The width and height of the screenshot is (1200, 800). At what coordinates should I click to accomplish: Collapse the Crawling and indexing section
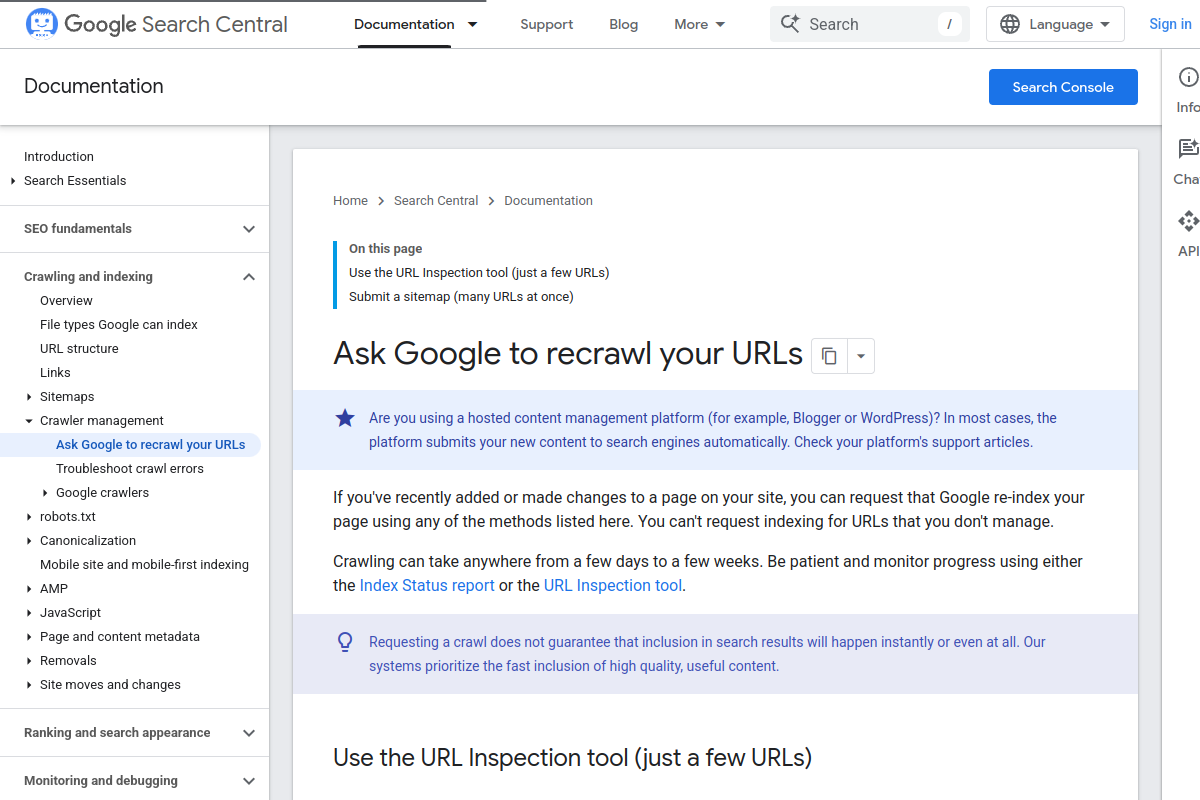tap(249, 277)
